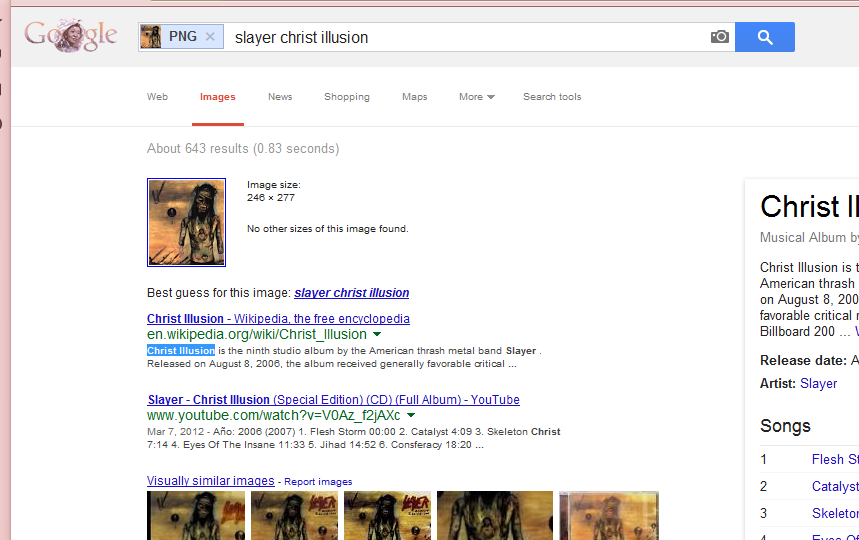Open best guess link slayer christ illusion
Image resolution: width=859 pixels, height=540 pixels.
(x=352, y=293)
